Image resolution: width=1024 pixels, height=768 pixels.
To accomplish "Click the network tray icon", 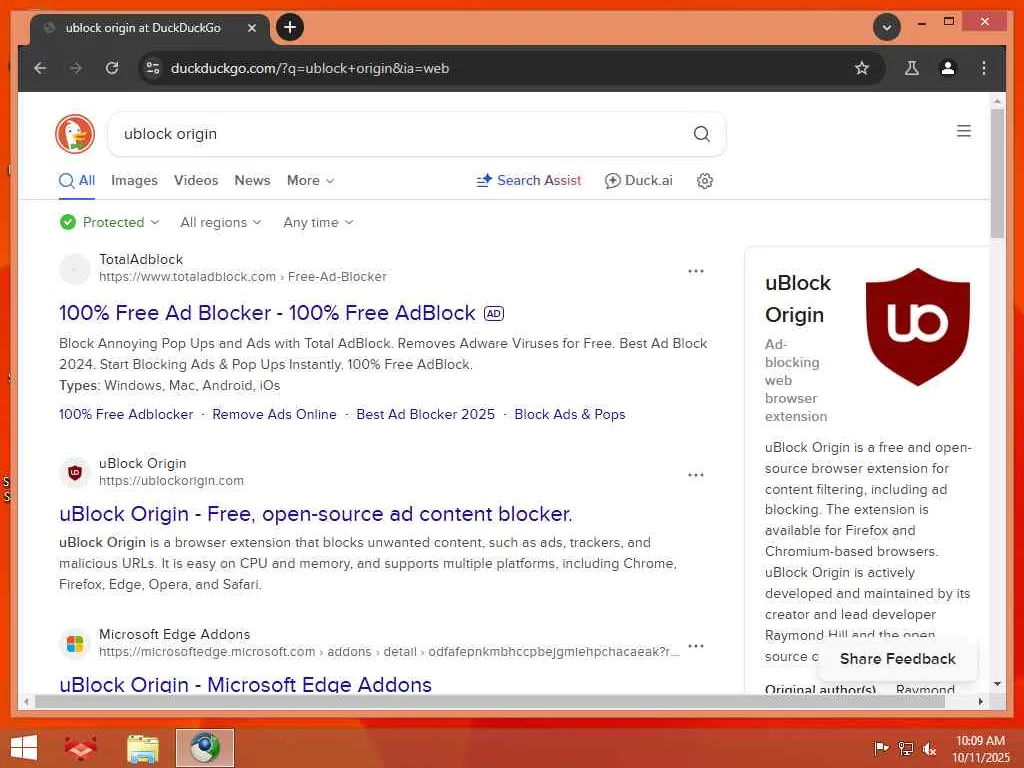I will point(906,749).
